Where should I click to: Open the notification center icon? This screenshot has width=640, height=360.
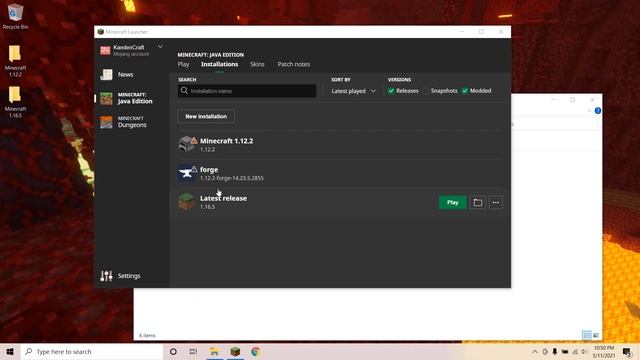coord(627,351)
